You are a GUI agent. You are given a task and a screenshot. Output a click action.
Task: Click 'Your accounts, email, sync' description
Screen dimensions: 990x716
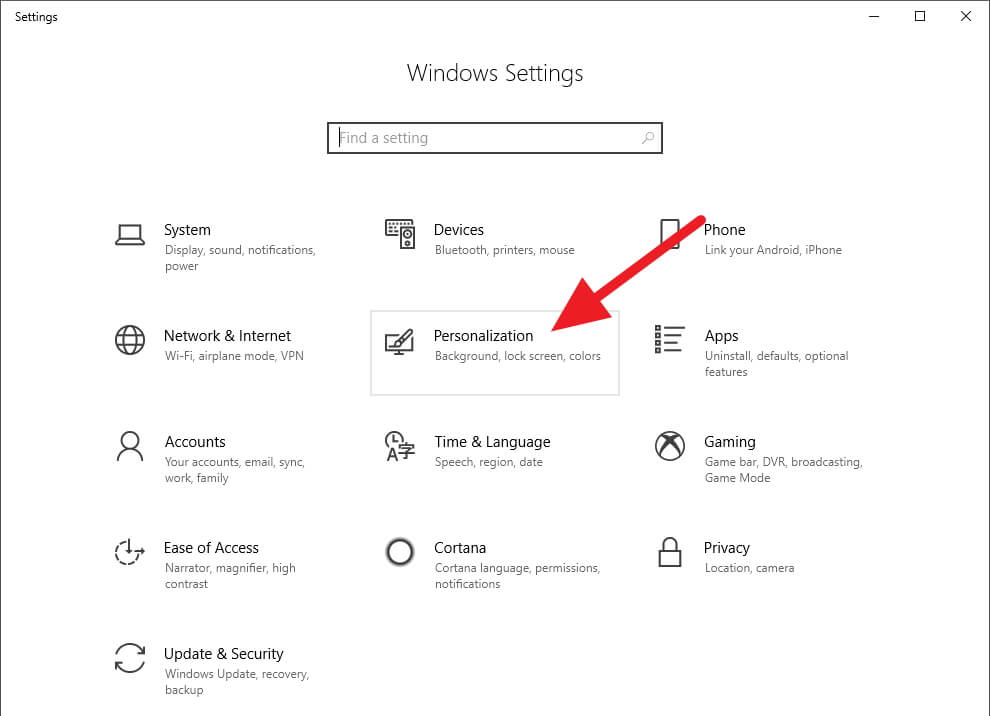pos(235,470)
